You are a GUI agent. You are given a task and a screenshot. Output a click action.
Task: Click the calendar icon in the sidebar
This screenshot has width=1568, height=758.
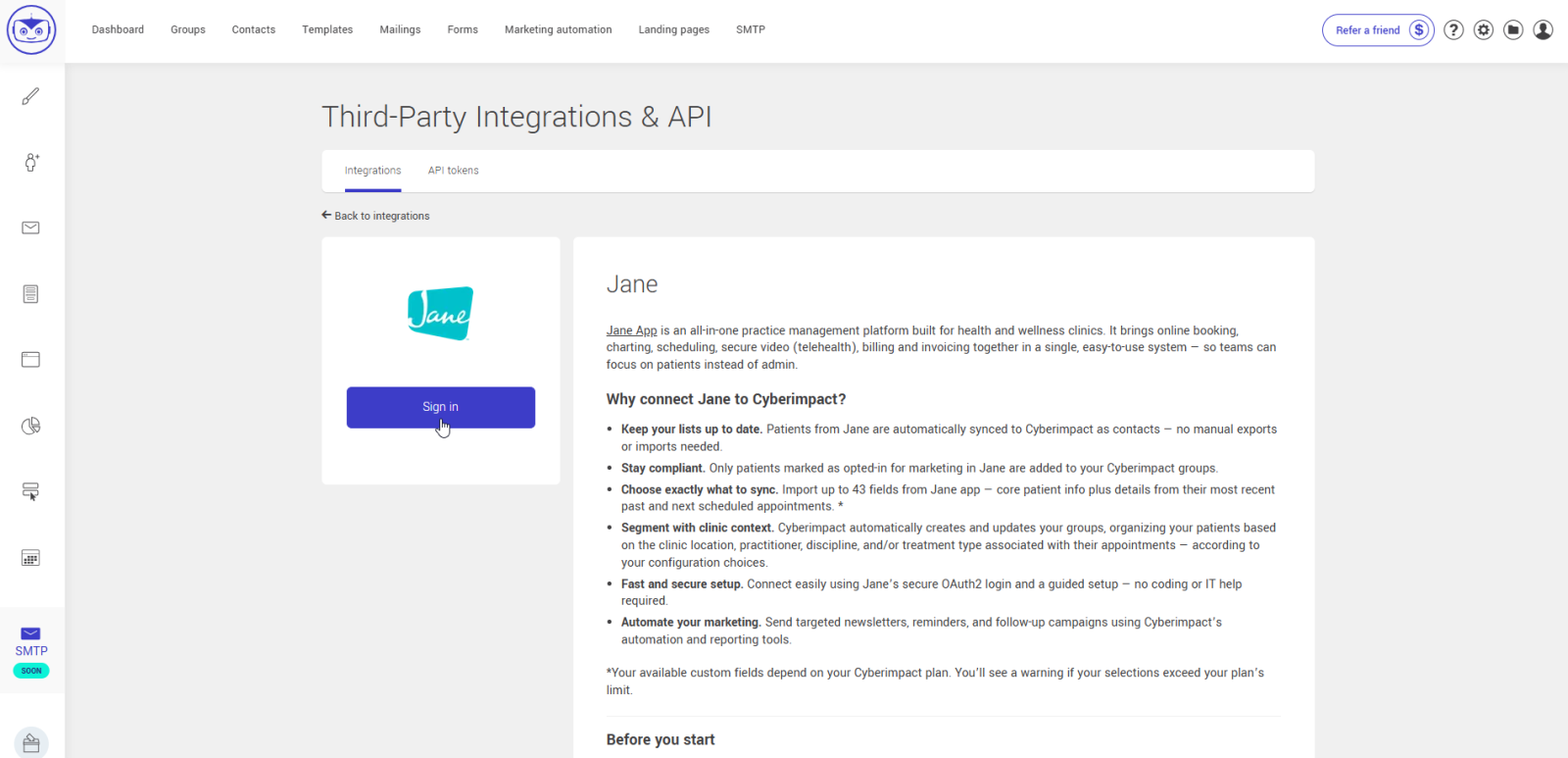31,558
